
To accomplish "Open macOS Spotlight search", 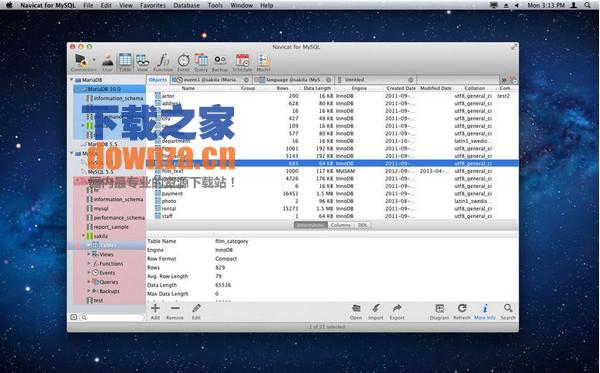I will click(x=587, y=5).
